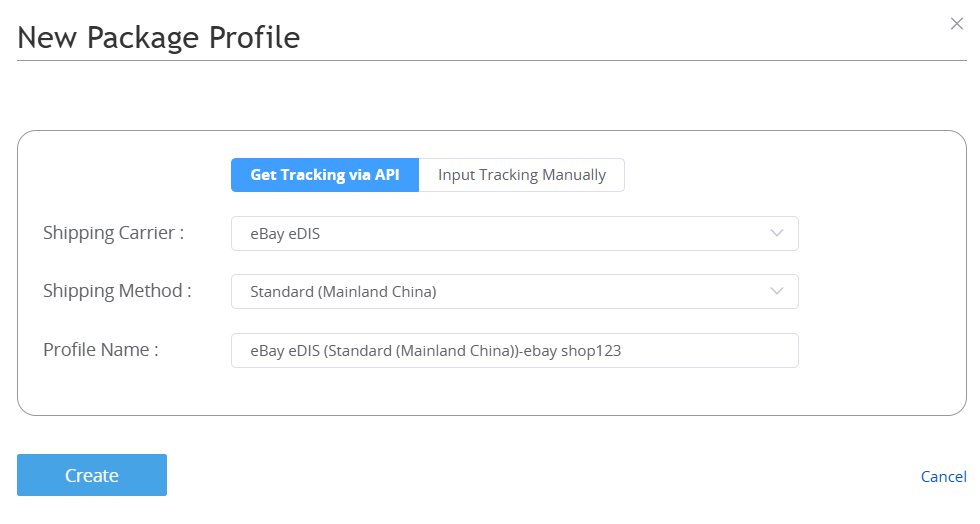Click the Shipping Carrier chevron arrow
This screenshot has height=524, width=980.
(776, 233)
